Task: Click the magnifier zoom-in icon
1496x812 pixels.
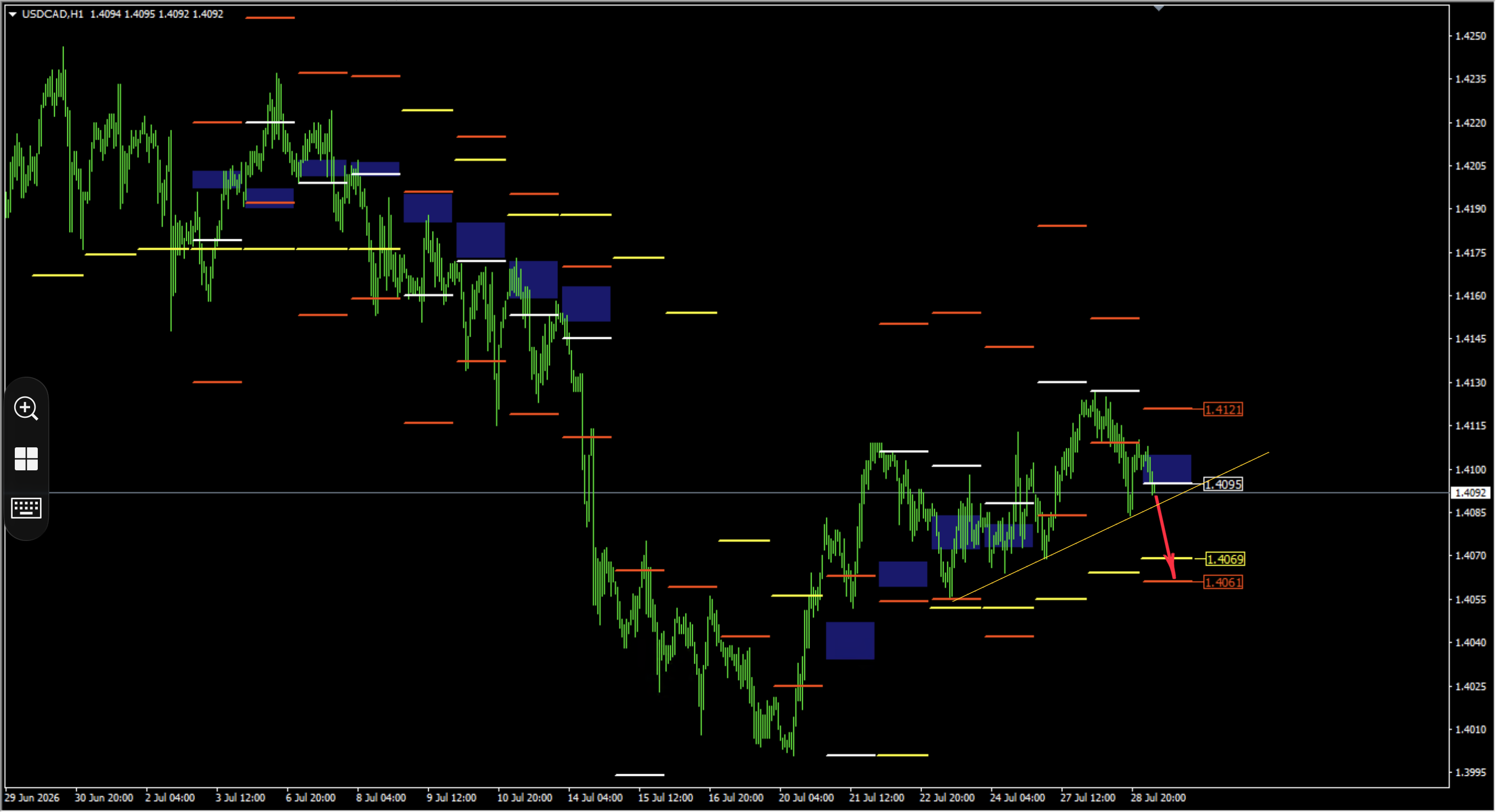Action: click(26, 408)
